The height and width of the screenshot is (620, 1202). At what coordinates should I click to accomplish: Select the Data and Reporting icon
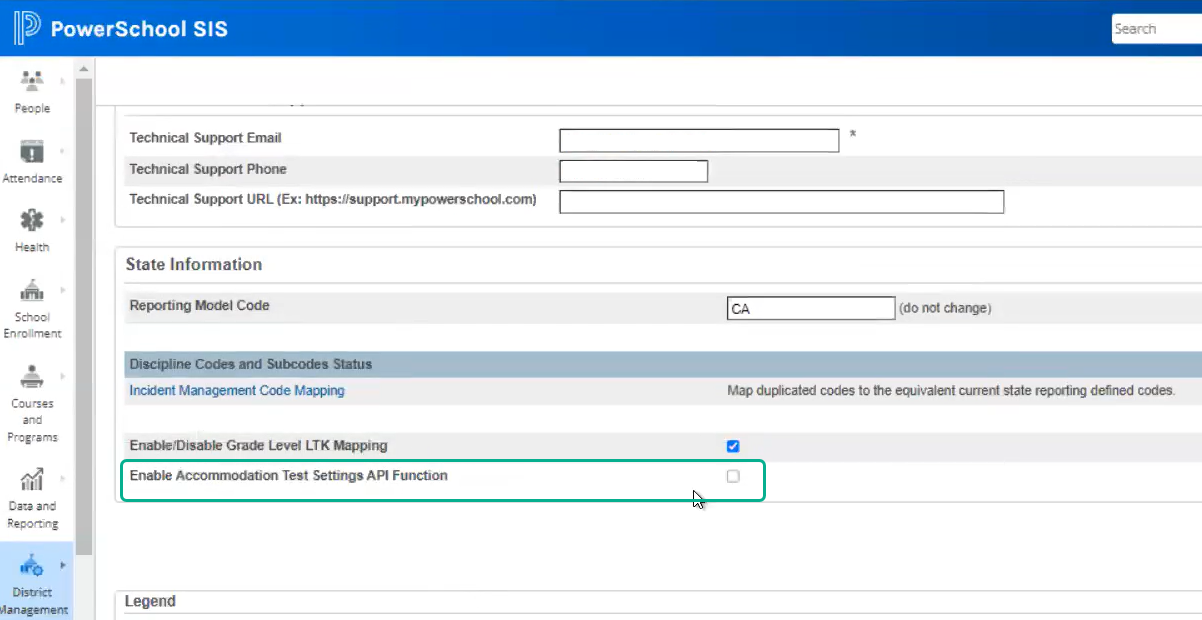tap(33, 480)
